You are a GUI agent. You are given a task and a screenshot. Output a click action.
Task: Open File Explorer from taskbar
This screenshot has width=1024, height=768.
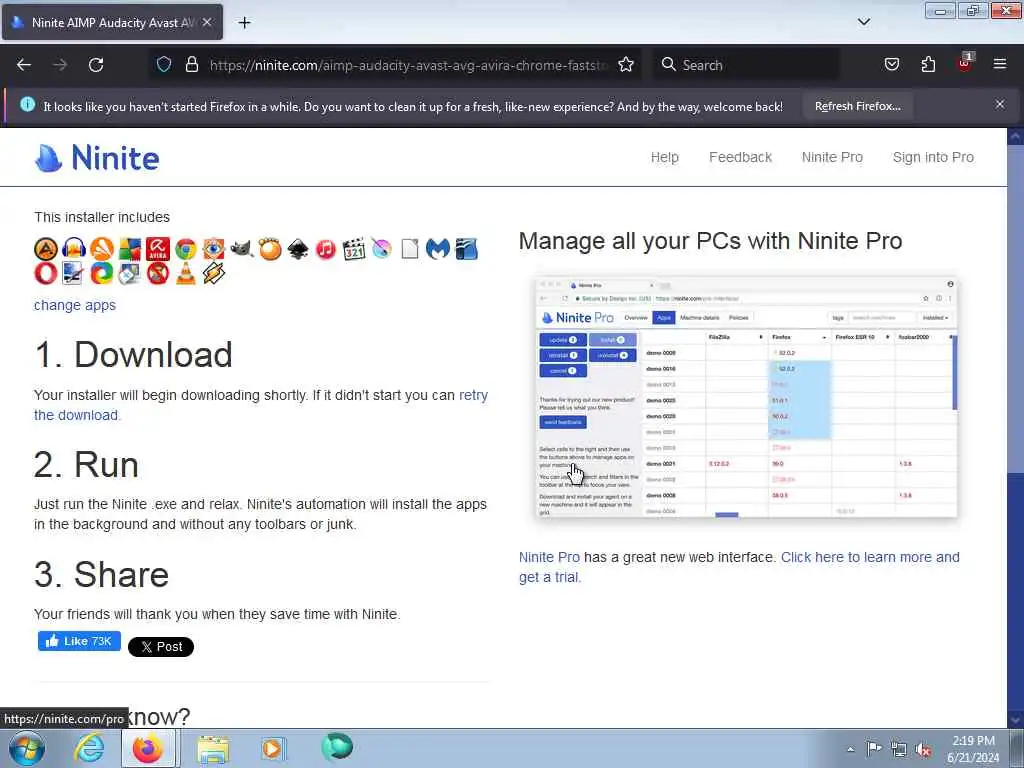click(213, 748)
